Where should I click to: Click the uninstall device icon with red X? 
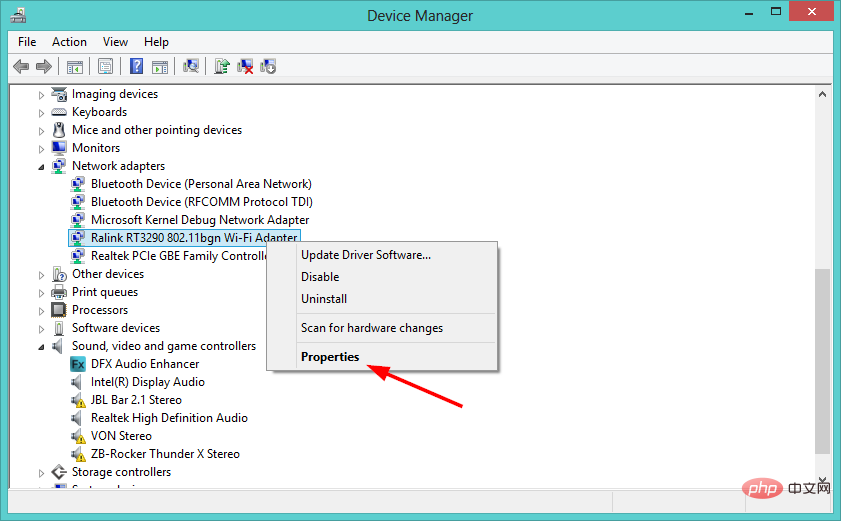[245, 67]
